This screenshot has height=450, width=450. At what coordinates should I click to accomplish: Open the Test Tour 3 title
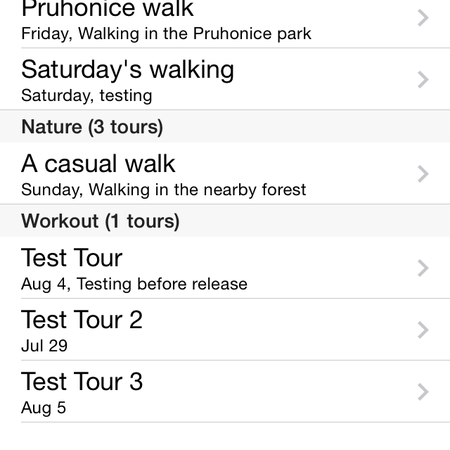click(x=82, y=382)
